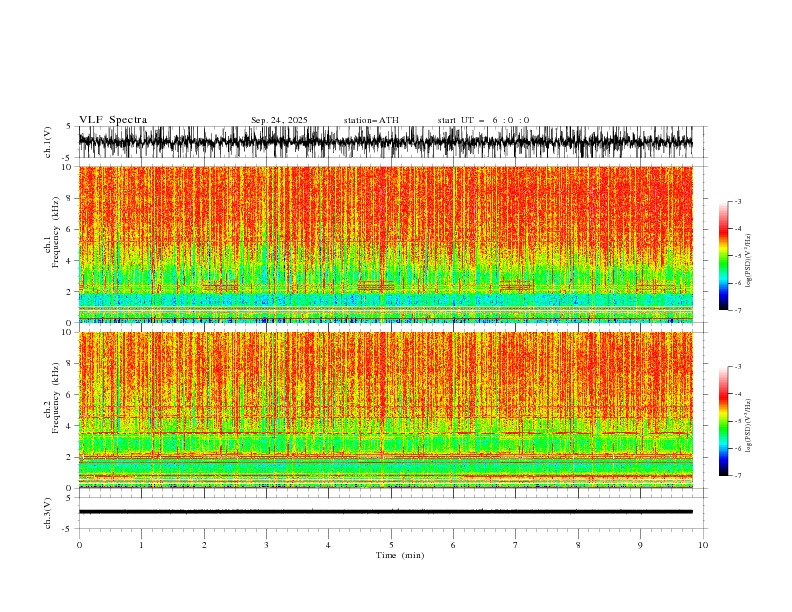Click the 'ch.3(V)' waveform axis label

tap(48, 513)
